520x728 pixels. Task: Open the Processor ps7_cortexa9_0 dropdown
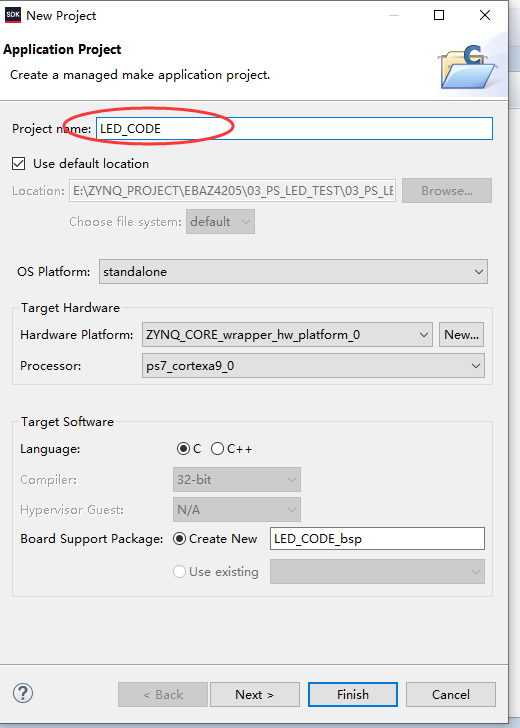coord(313,366)
